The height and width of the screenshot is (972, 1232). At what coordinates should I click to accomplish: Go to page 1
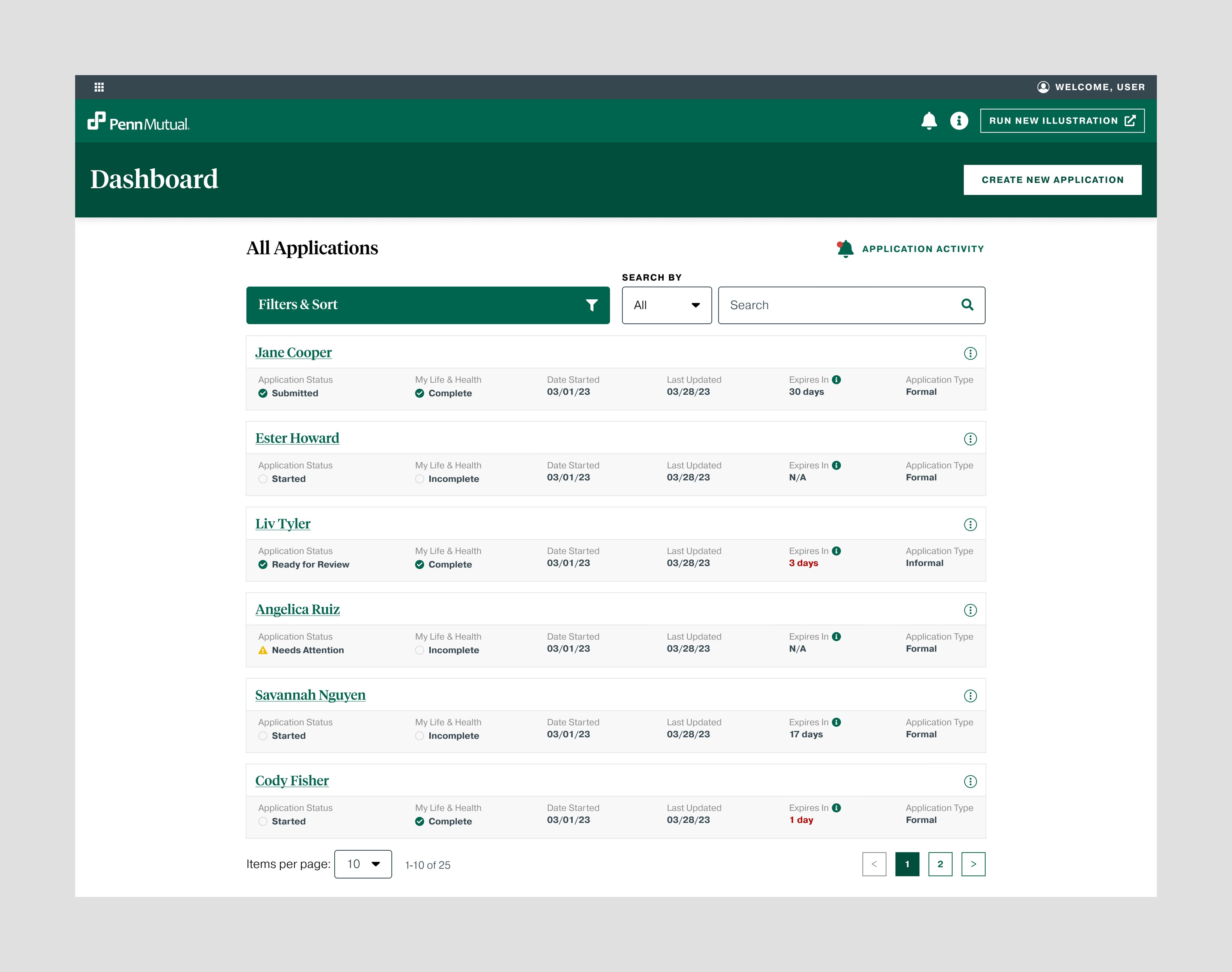tap(907, 864)
